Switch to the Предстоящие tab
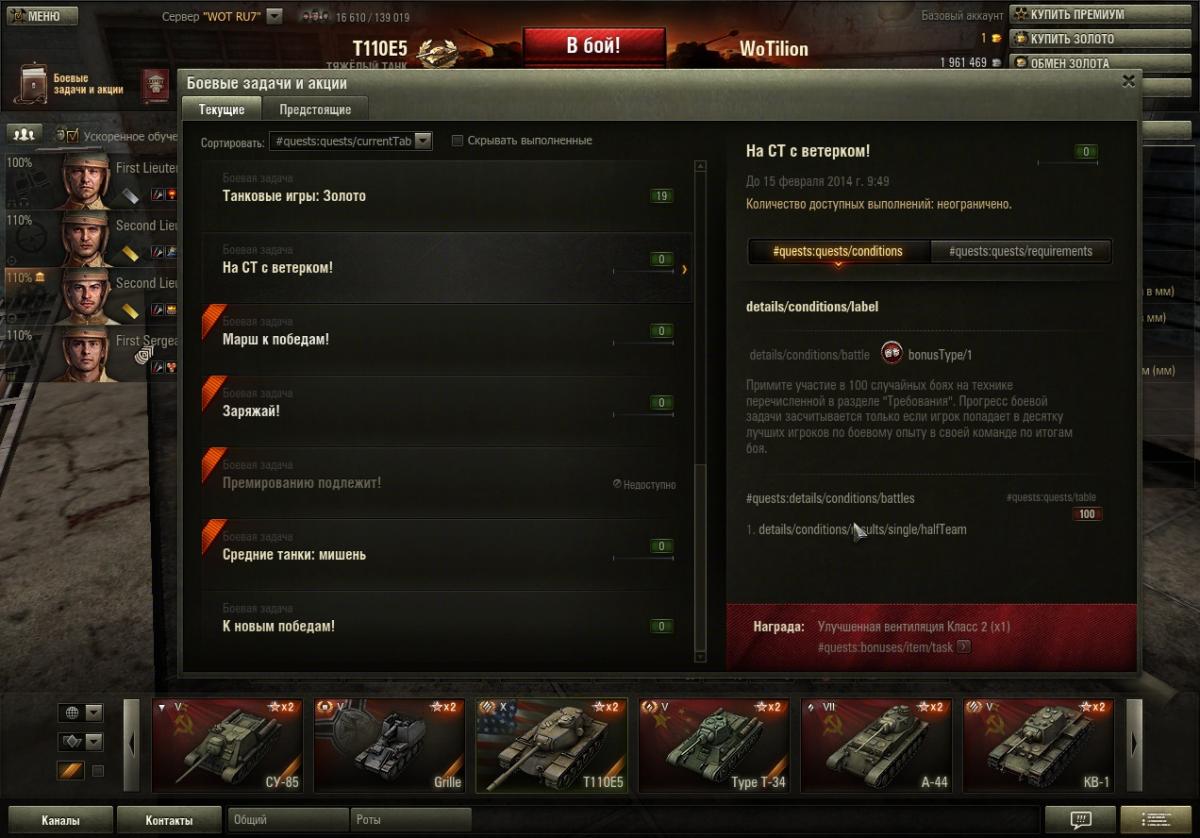The image size is (1200, 838). (x=315, y=109)
